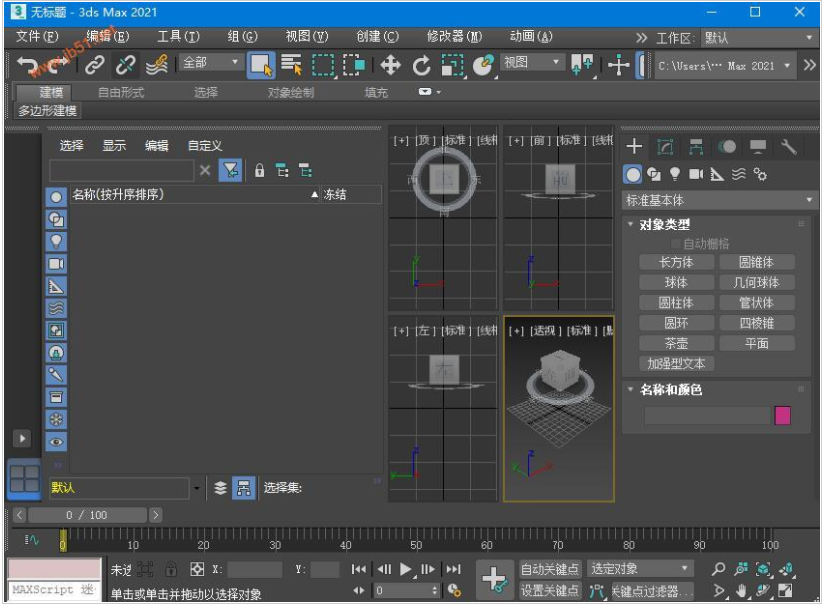The height and width of the screenshot is (610, 825).
Task: Enable the 自动栅格 AutoGrid checkbox
Action: click(677, 242)
